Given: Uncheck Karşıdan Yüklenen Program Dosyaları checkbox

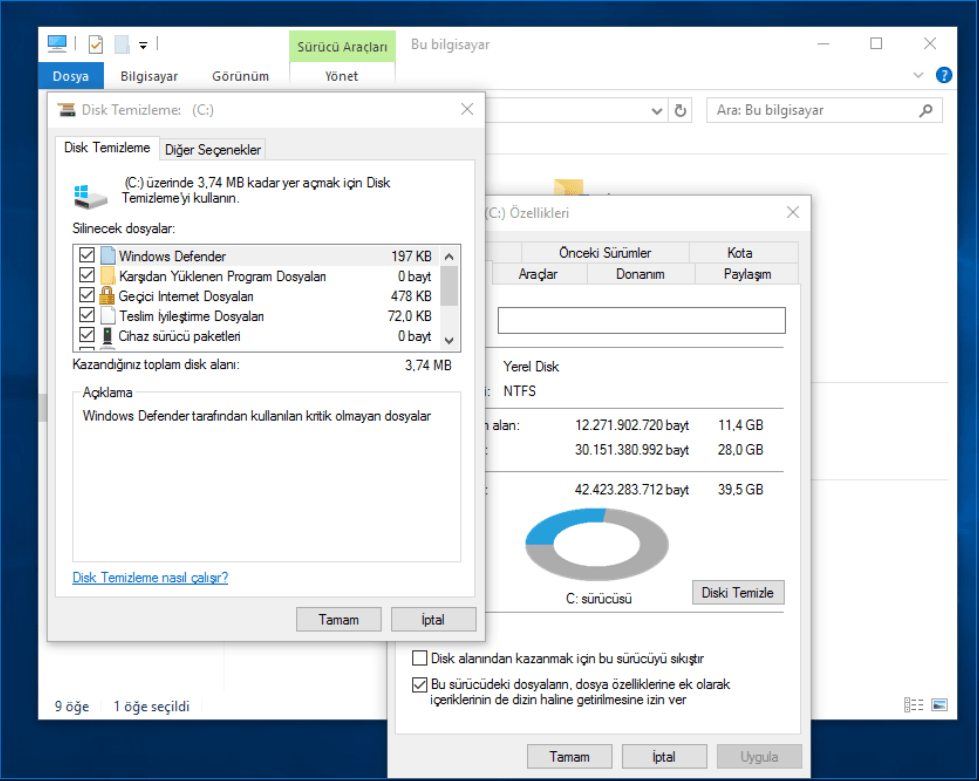Looking at the screenshot, I should pos(87,275).
